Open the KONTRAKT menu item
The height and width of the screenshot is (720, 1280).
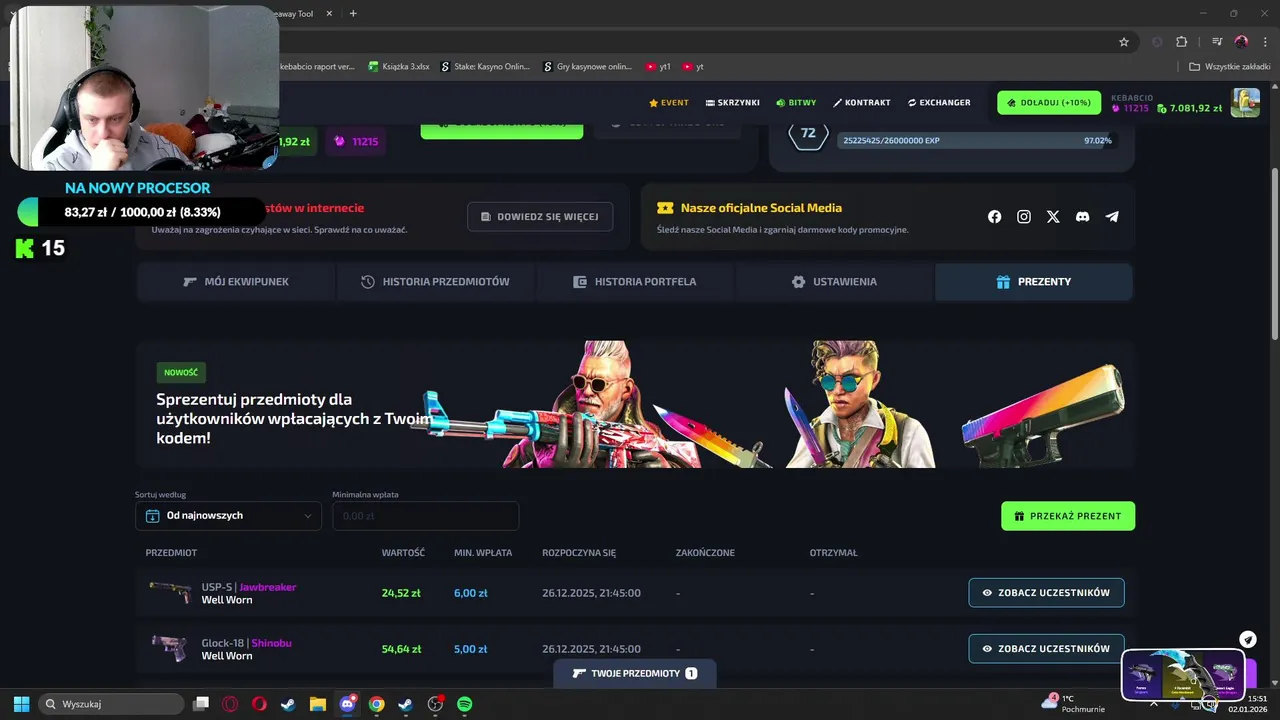[x=862, y=103]
